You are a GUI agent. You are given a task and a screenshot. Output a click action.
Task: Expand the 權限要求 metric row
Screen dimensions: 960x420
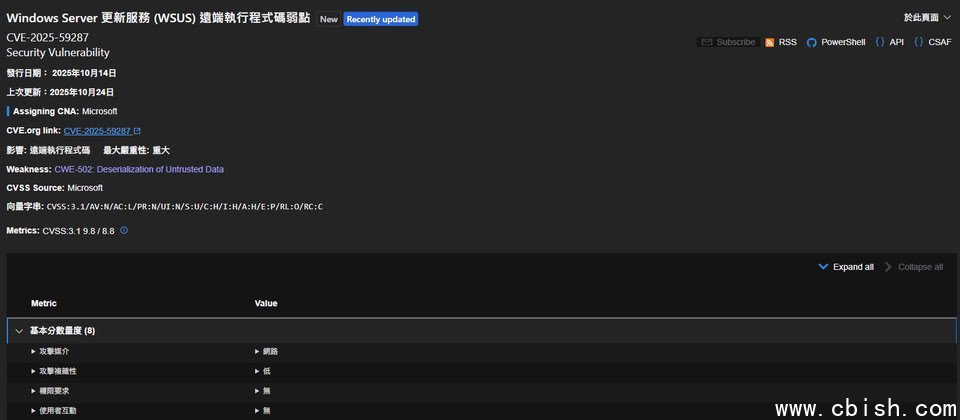tap(33, 391)
